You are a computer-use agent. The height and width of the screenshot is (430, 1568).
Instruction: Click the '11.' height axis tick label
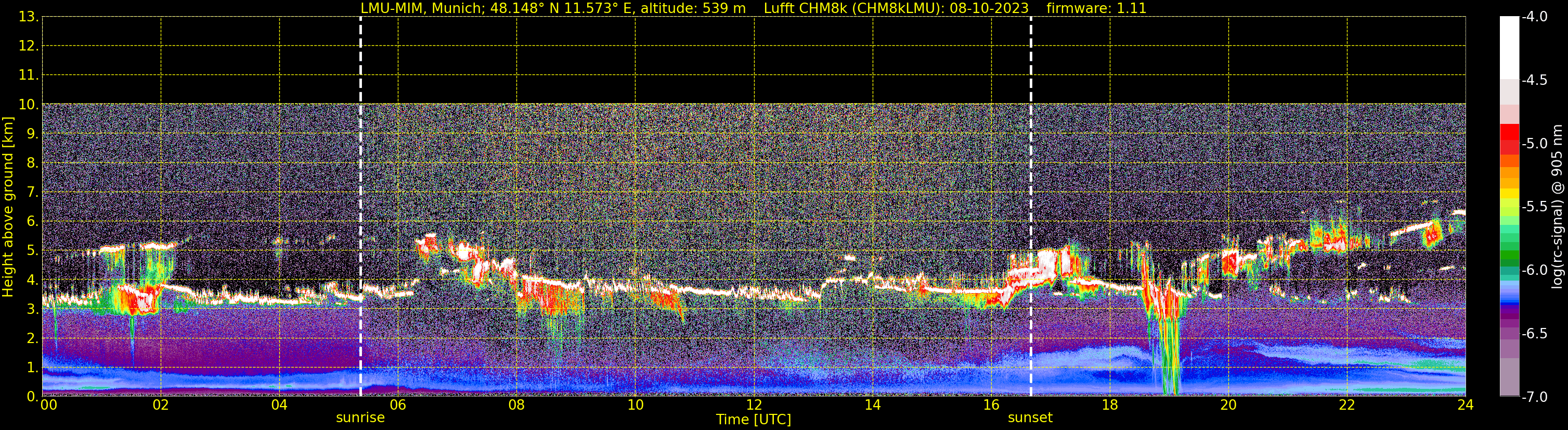point(29,75)
